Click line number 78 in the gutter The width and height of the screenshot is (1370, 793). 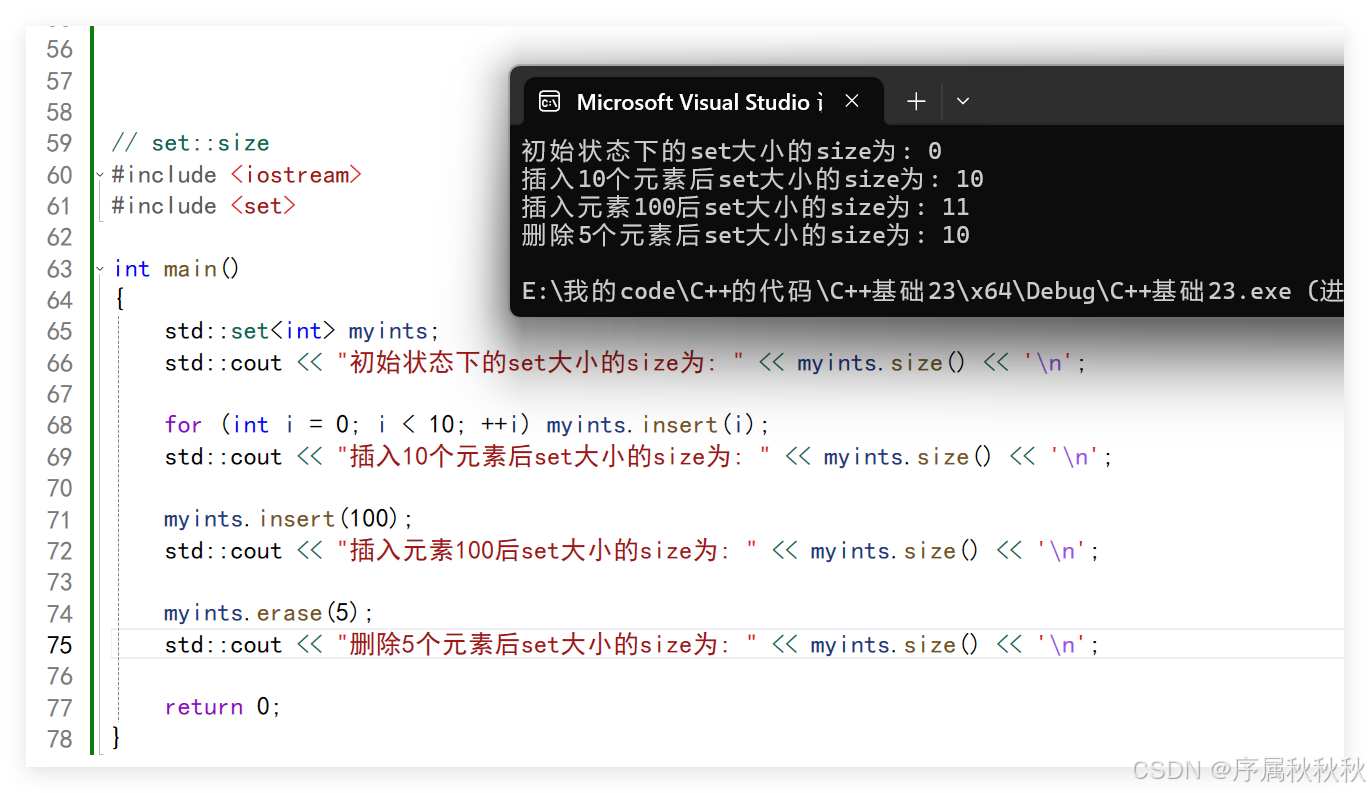(60, 739)
